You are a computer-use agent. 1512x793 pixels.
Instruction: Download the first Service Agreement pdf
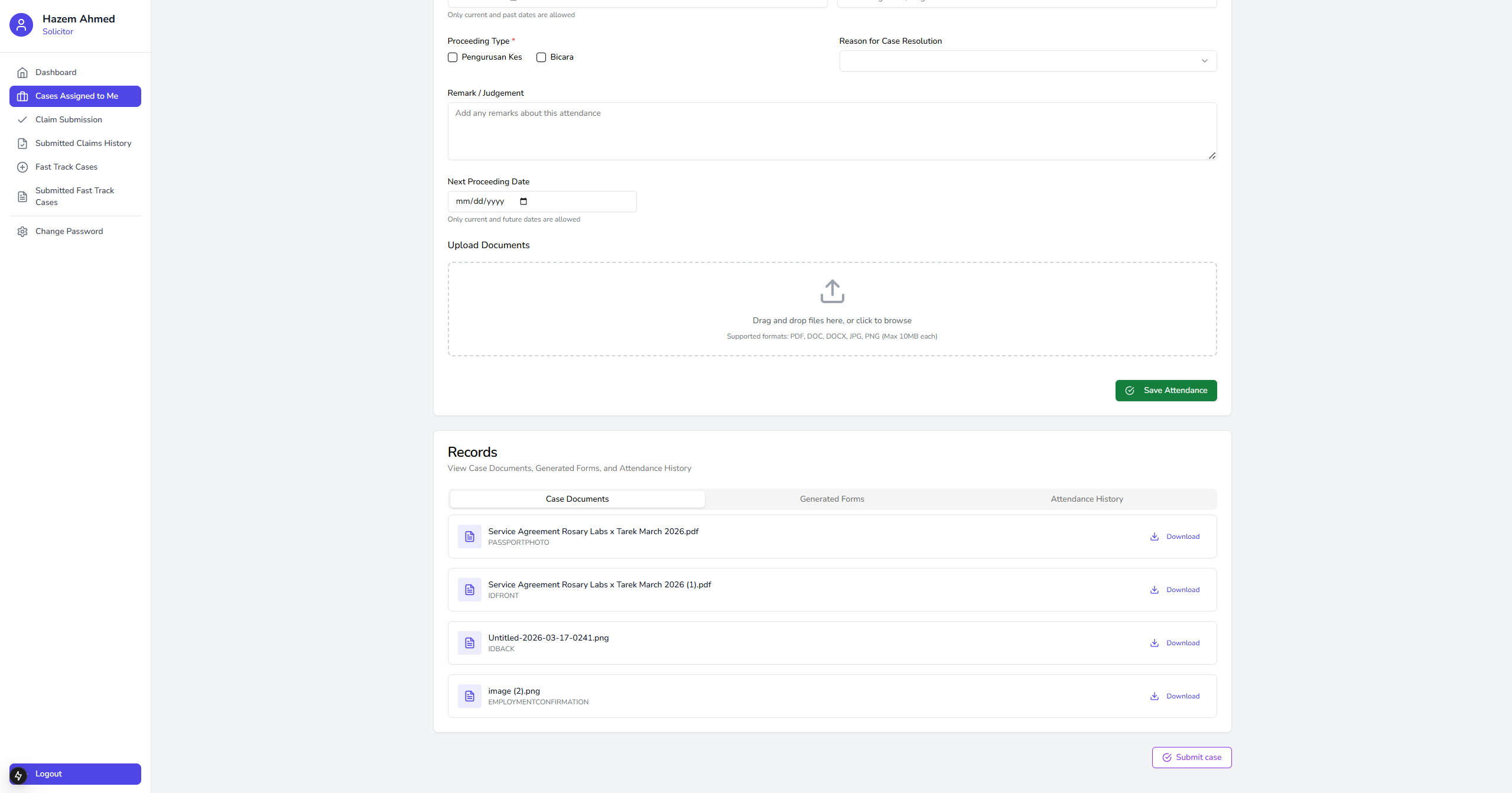(x=1175, y=537)
